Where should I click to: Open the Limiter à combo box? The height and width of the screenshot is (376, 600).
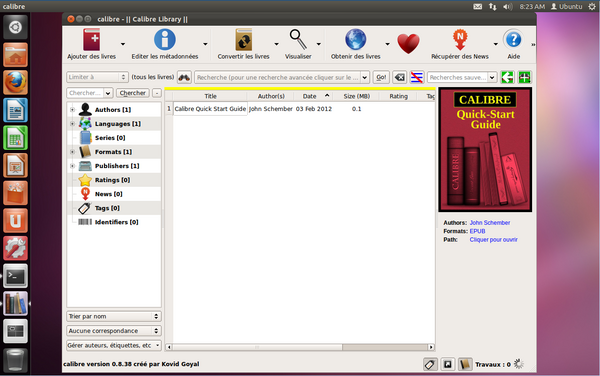coord(97,77)
